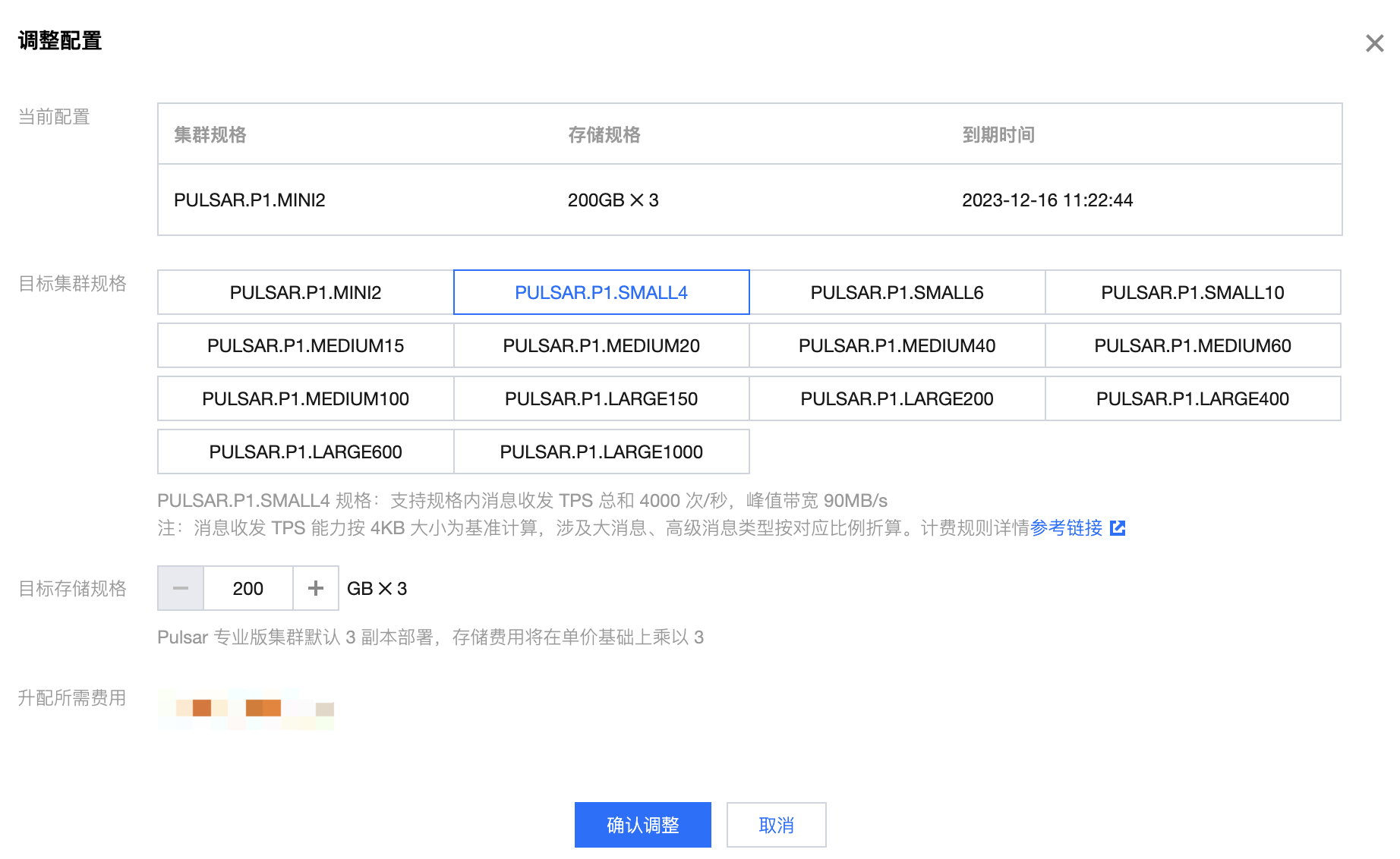Pick the PULSAR.P1.LARGE400 cluster spec
Screen dimensions: 1400x859
1193,398
